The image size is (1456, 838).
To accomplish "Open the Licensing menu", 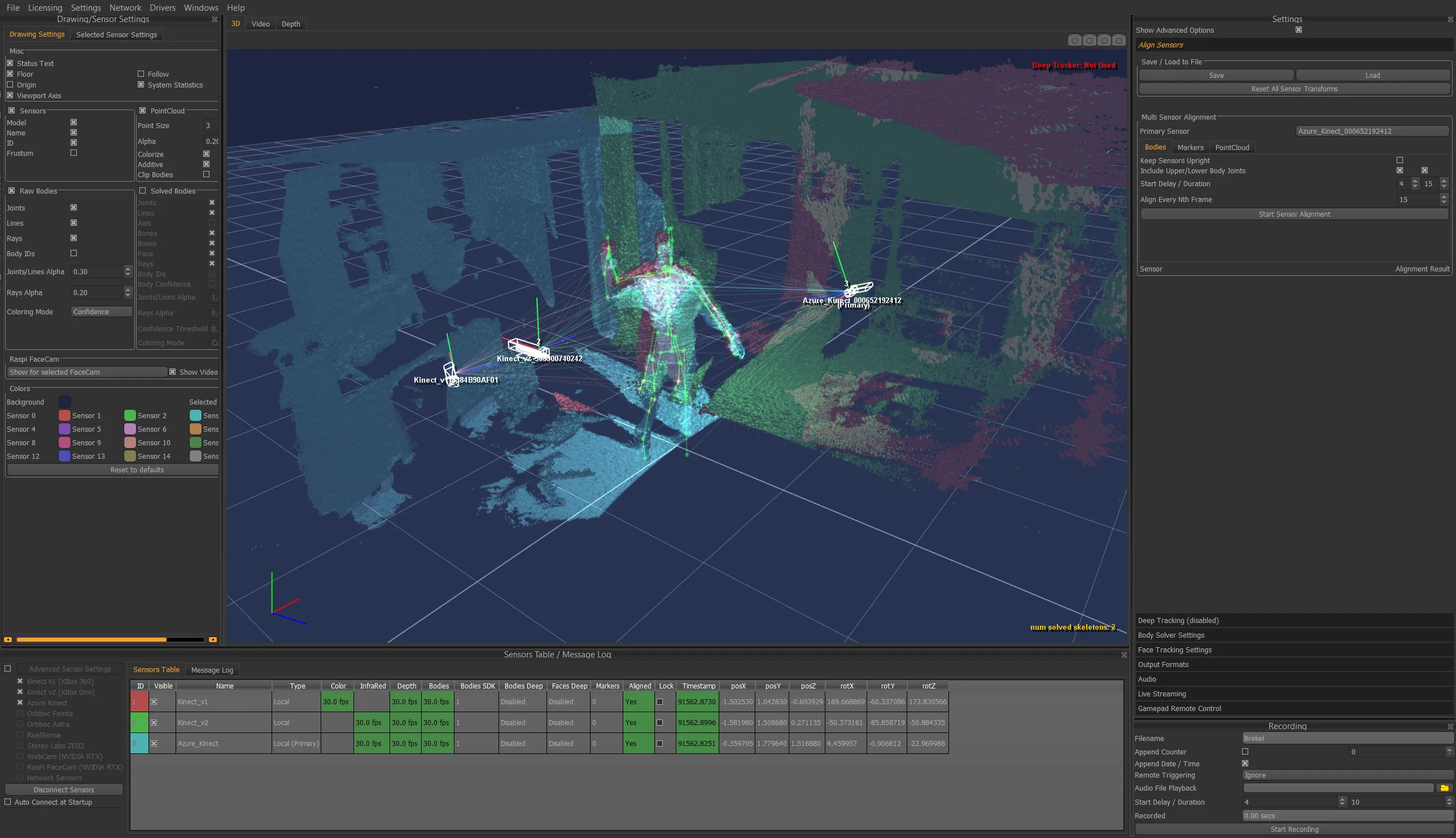I will tap(45, 7).
